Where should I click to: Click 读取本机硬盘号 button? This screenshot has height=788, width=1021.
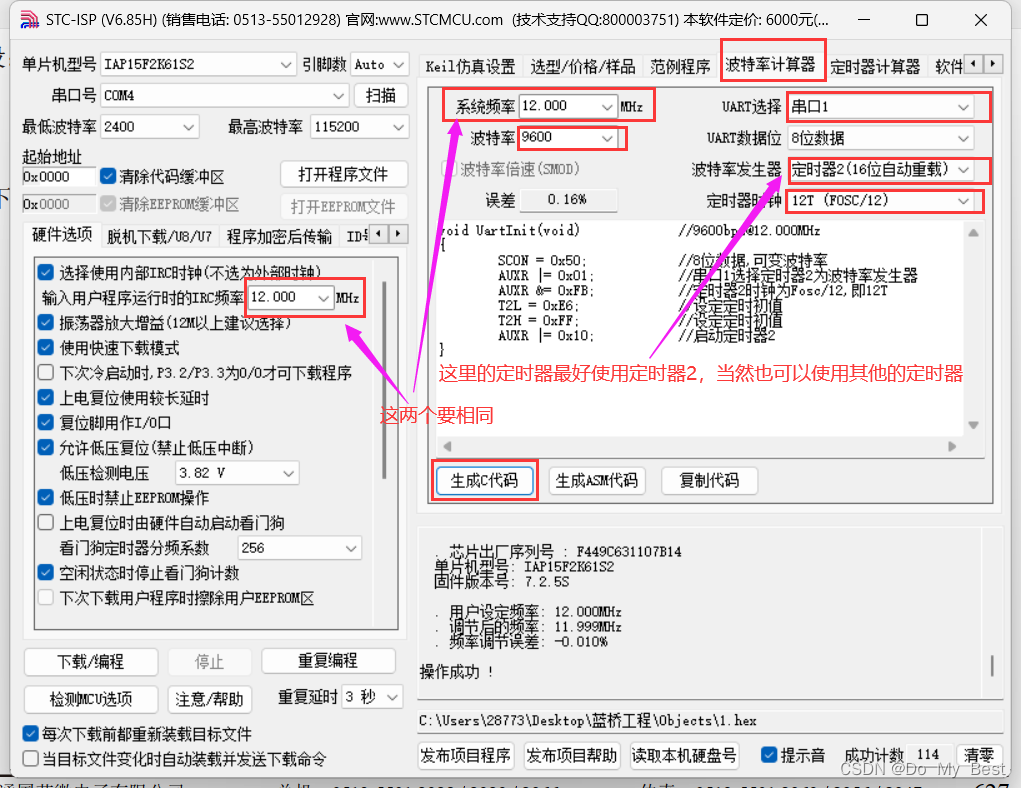point(684,755)
